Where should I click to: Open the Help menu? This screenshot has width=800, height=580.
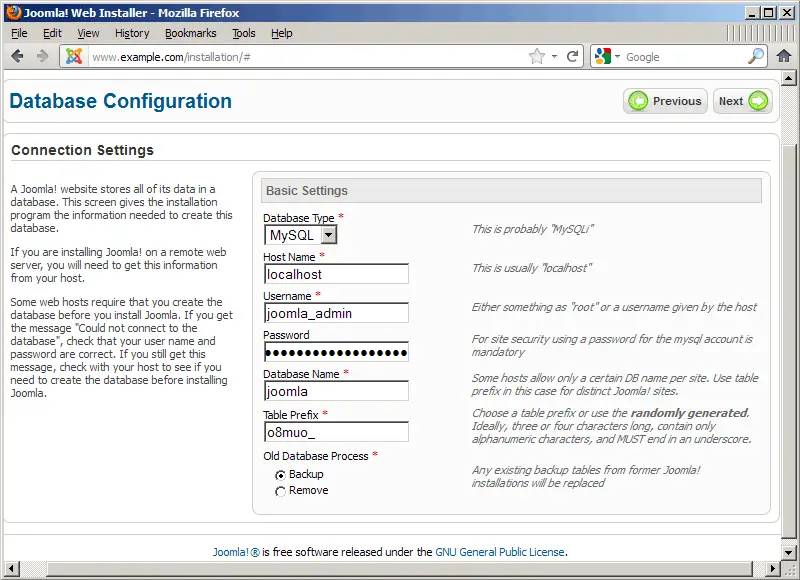[282, 33]
